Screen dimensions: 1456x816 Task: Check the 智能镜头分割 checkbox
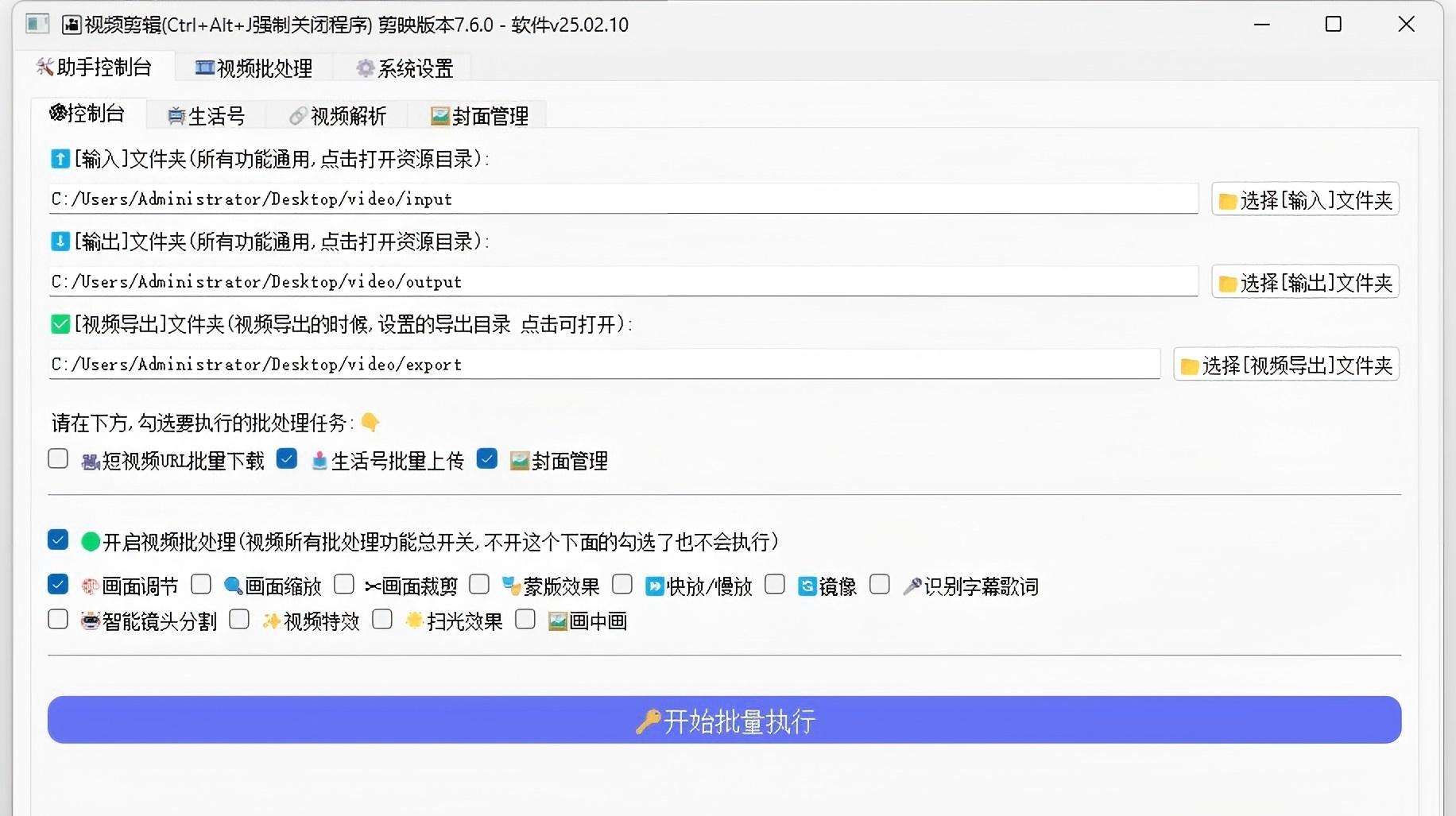[58, 619]
